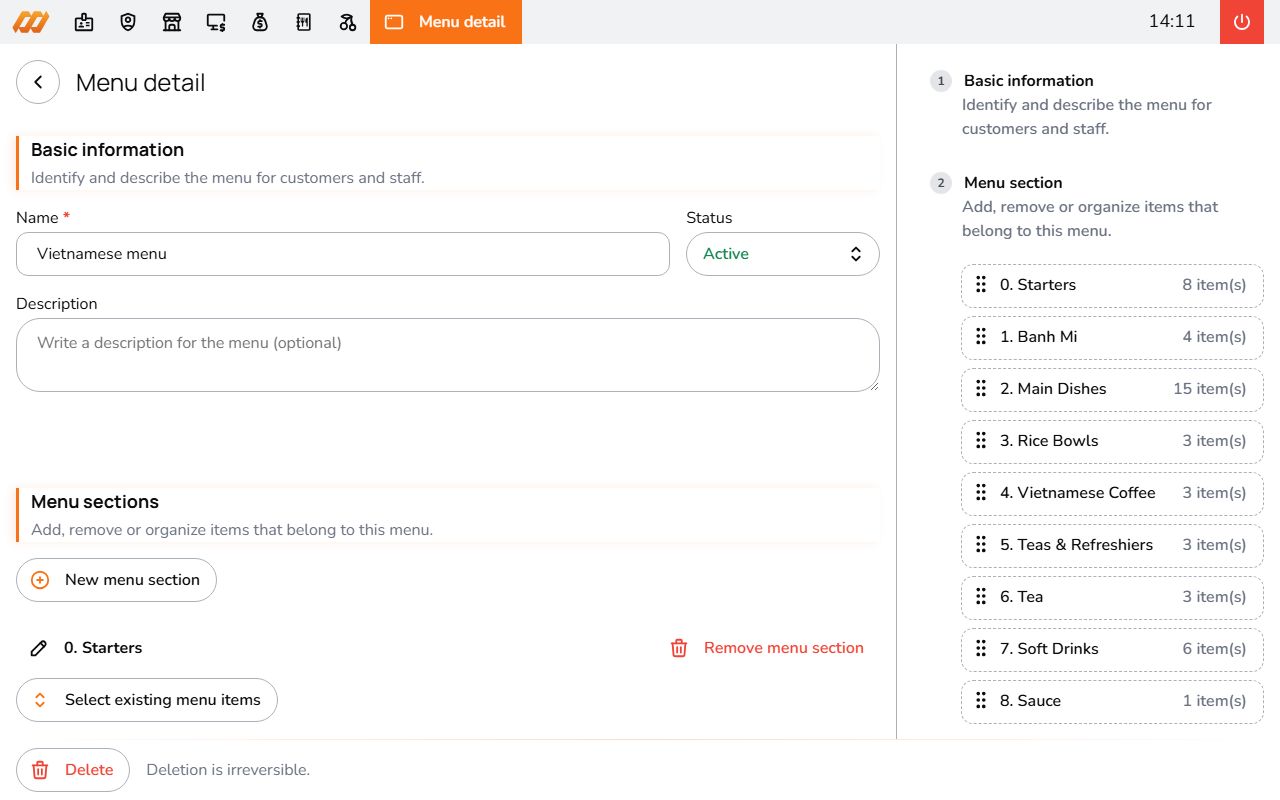This screenshot has height=800, width=1280.
Task: Click the red Delete button
Action: (73, 770)
